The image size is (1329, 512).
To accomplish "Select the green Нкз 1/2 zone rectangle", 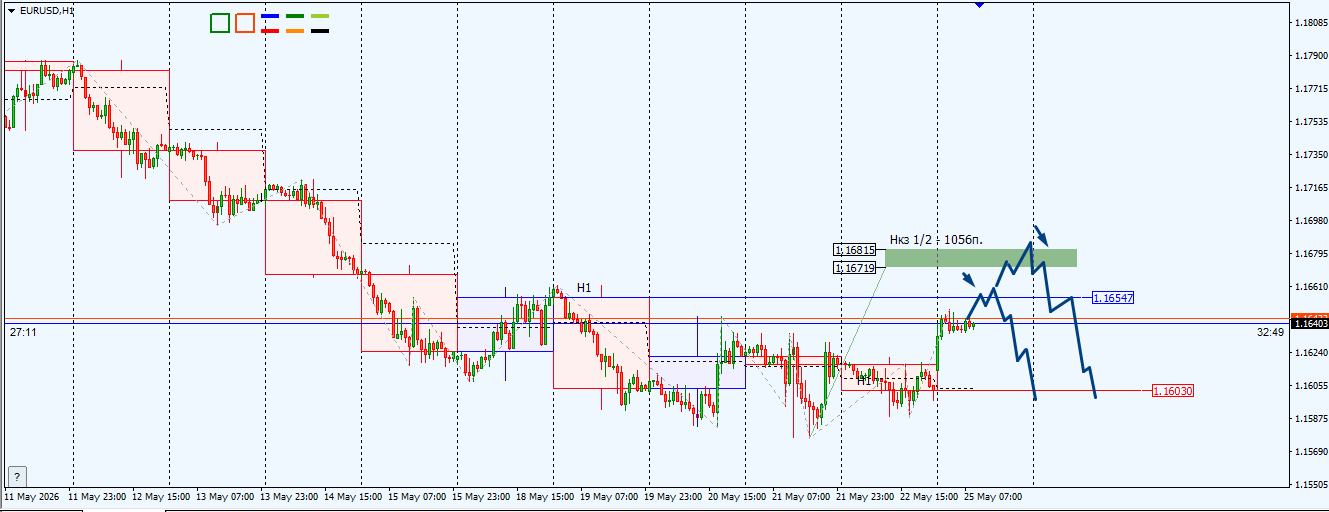I will coord(981,258).
